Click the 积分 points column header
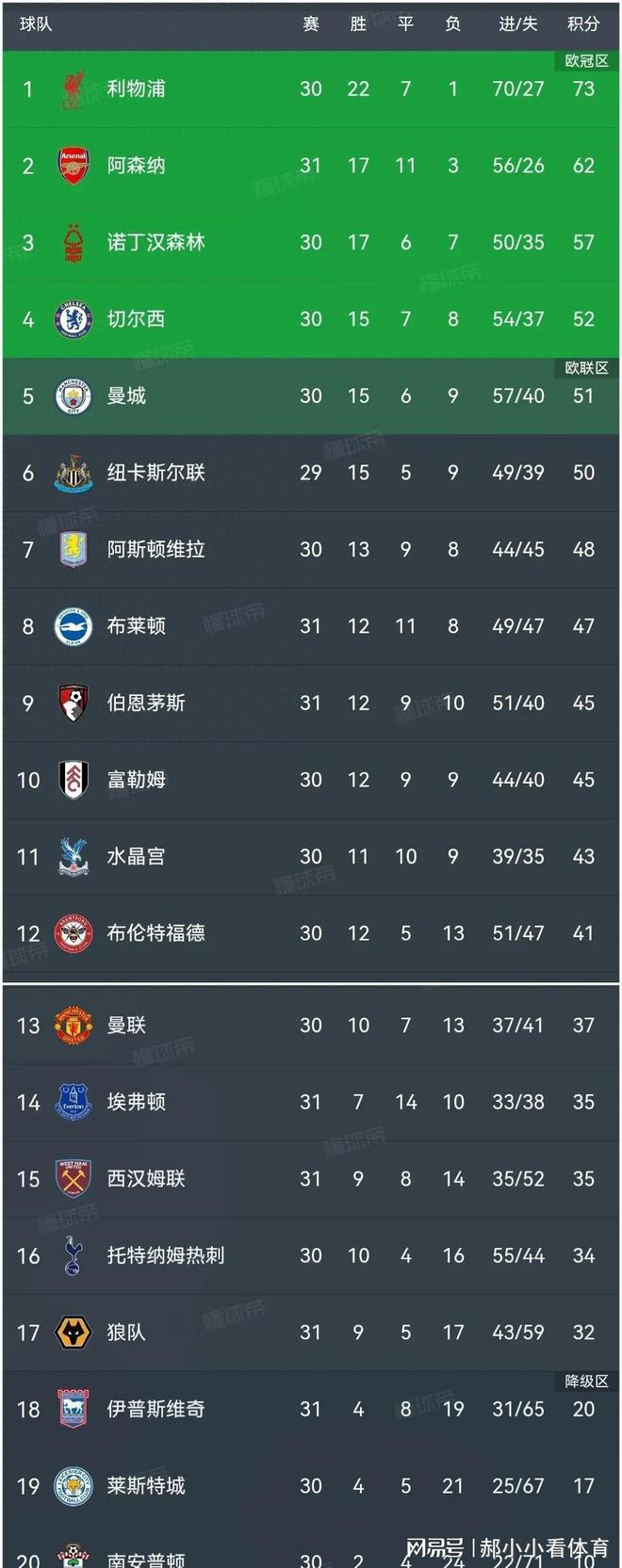The height and width of the screenshot is (1568, 622). [583, 24]
